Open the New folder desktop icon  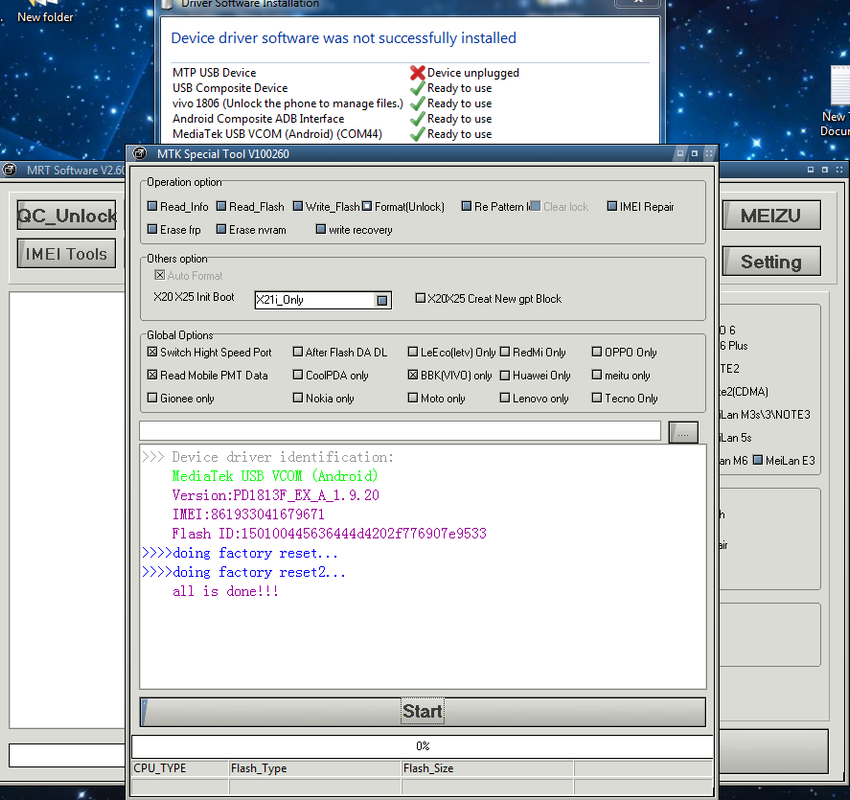click(44, 12)
